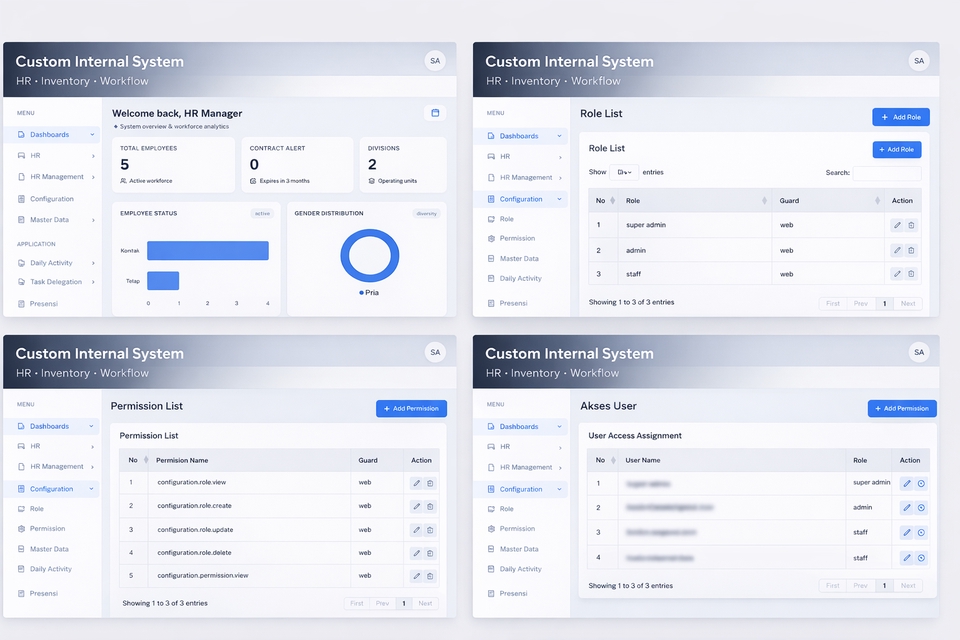The image size is (960, 640).
Task: Edit the configuration.role.create permission via pencil icon
Action: pyautogui.click(x=417, y=506)
